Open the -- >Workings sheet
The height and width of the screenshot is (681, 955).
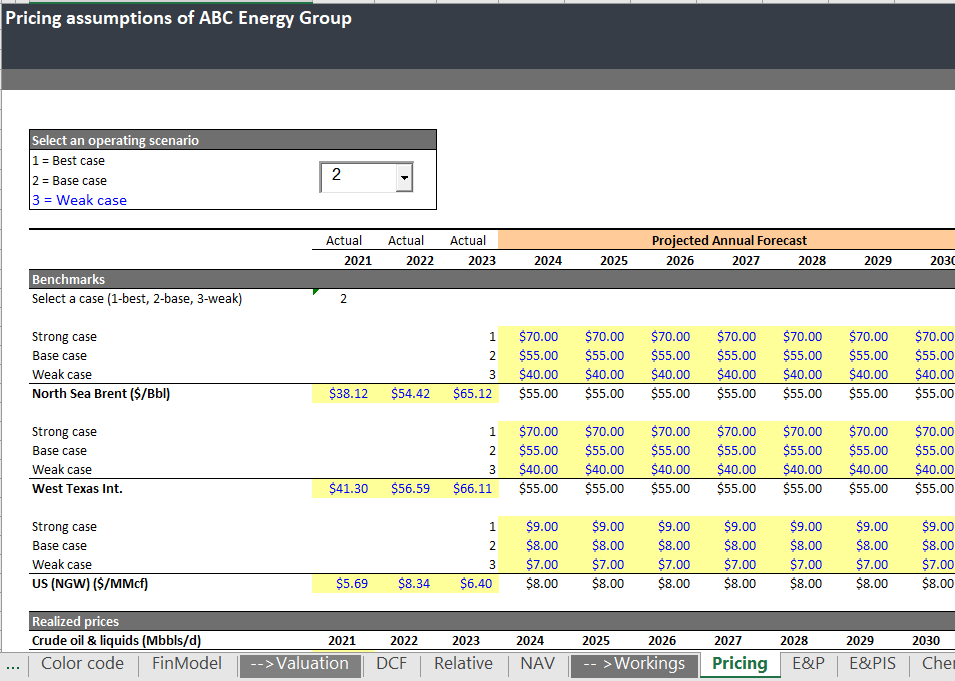coord(634,663)
